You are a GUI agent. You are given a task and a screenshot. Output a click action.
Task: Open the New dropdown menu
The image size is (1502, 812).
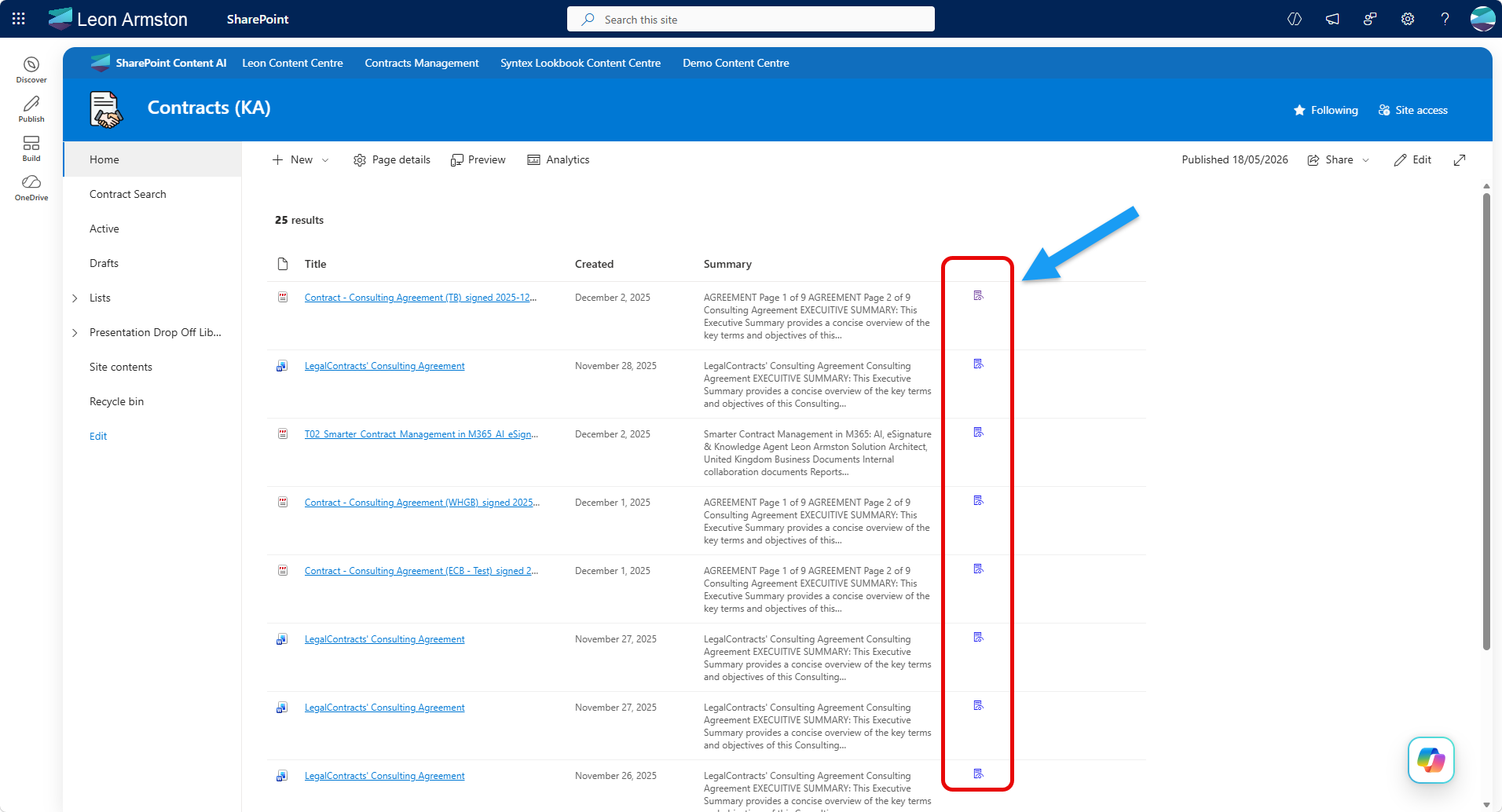coord(300,159)
